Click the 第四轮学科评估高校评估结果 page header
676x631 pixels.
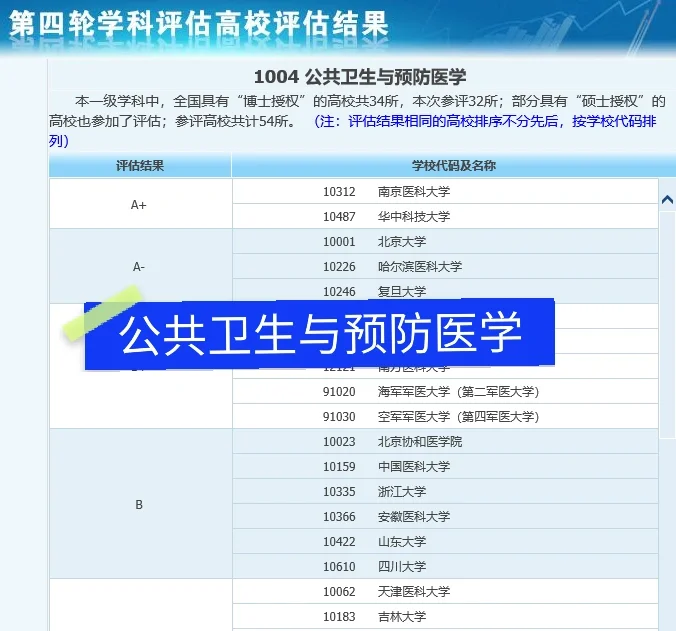tap(198, 24)
